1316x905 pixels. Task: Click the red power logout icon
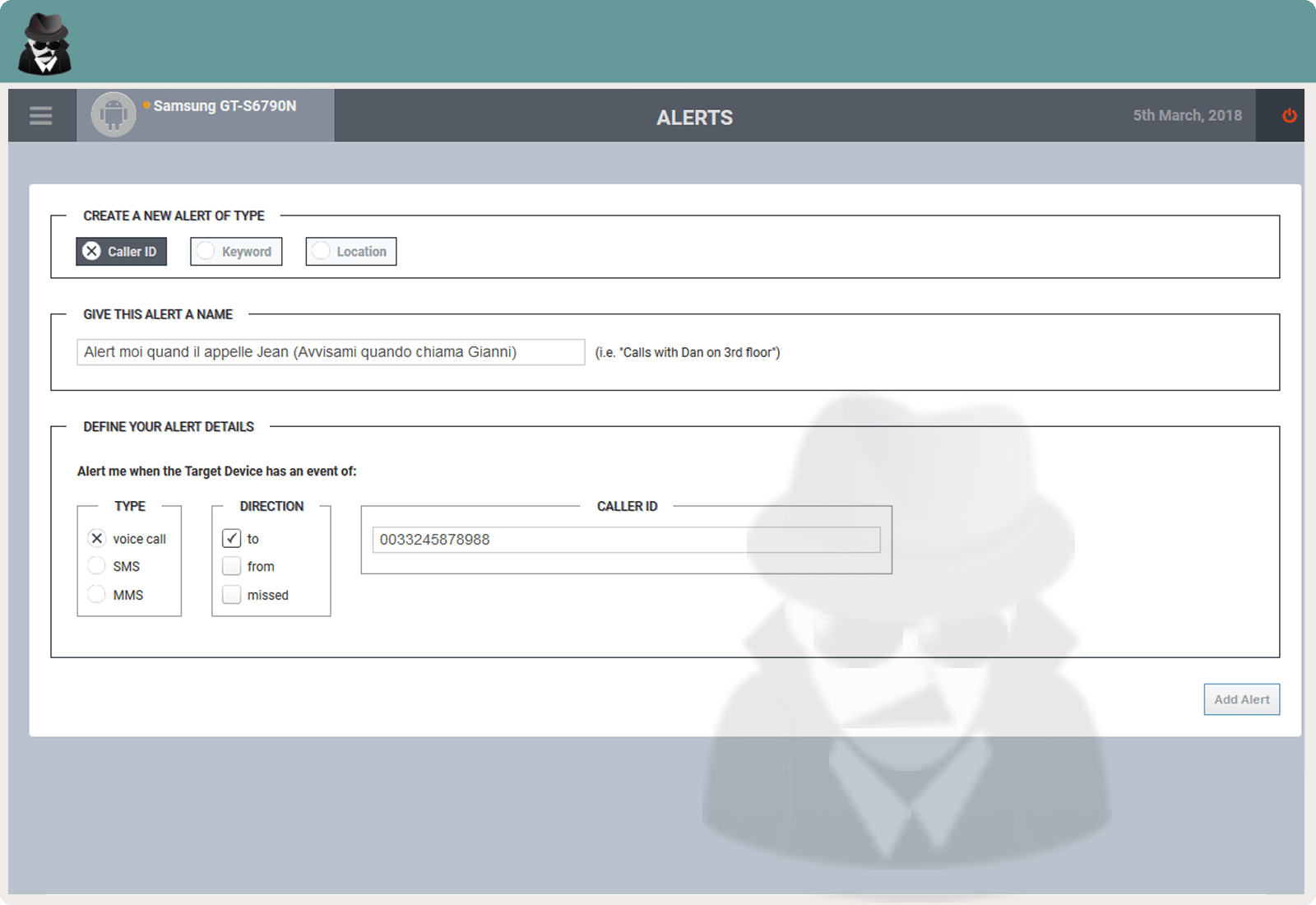point(1289,116)
